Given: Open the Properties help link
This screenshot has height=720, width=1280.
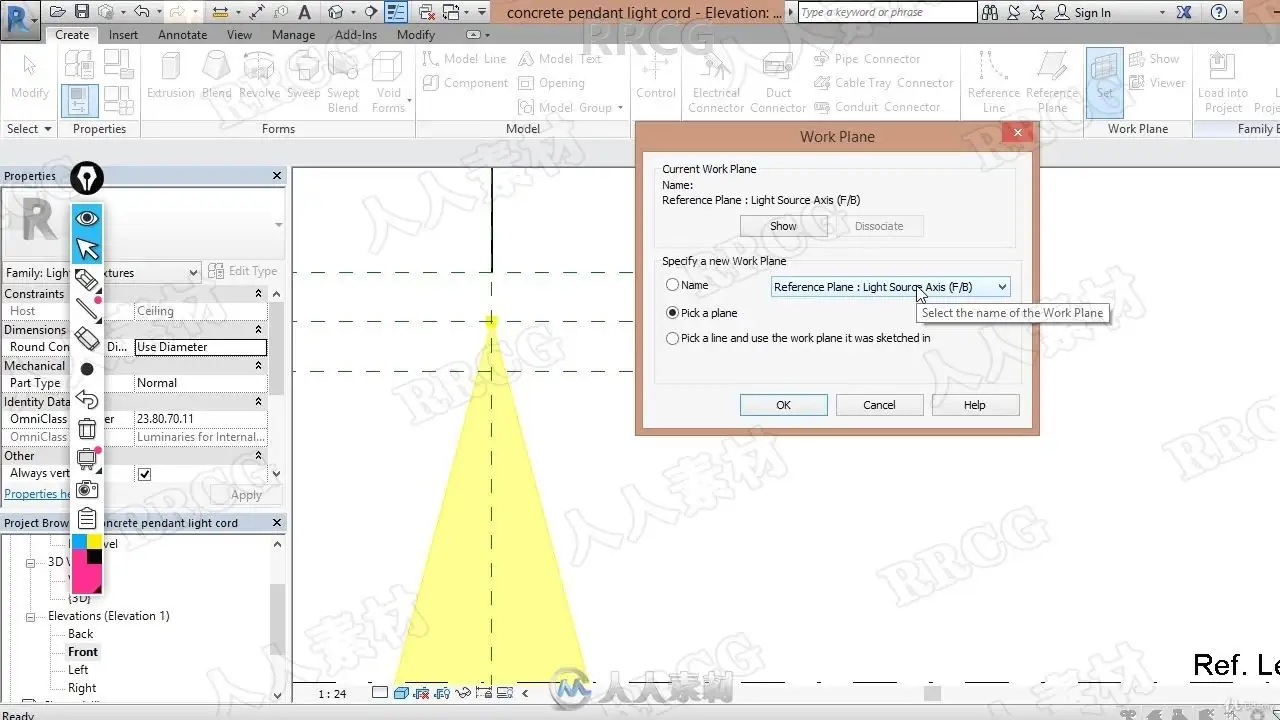Looking at the screenshot, I should pyautogui.click(x=37, y=494).
